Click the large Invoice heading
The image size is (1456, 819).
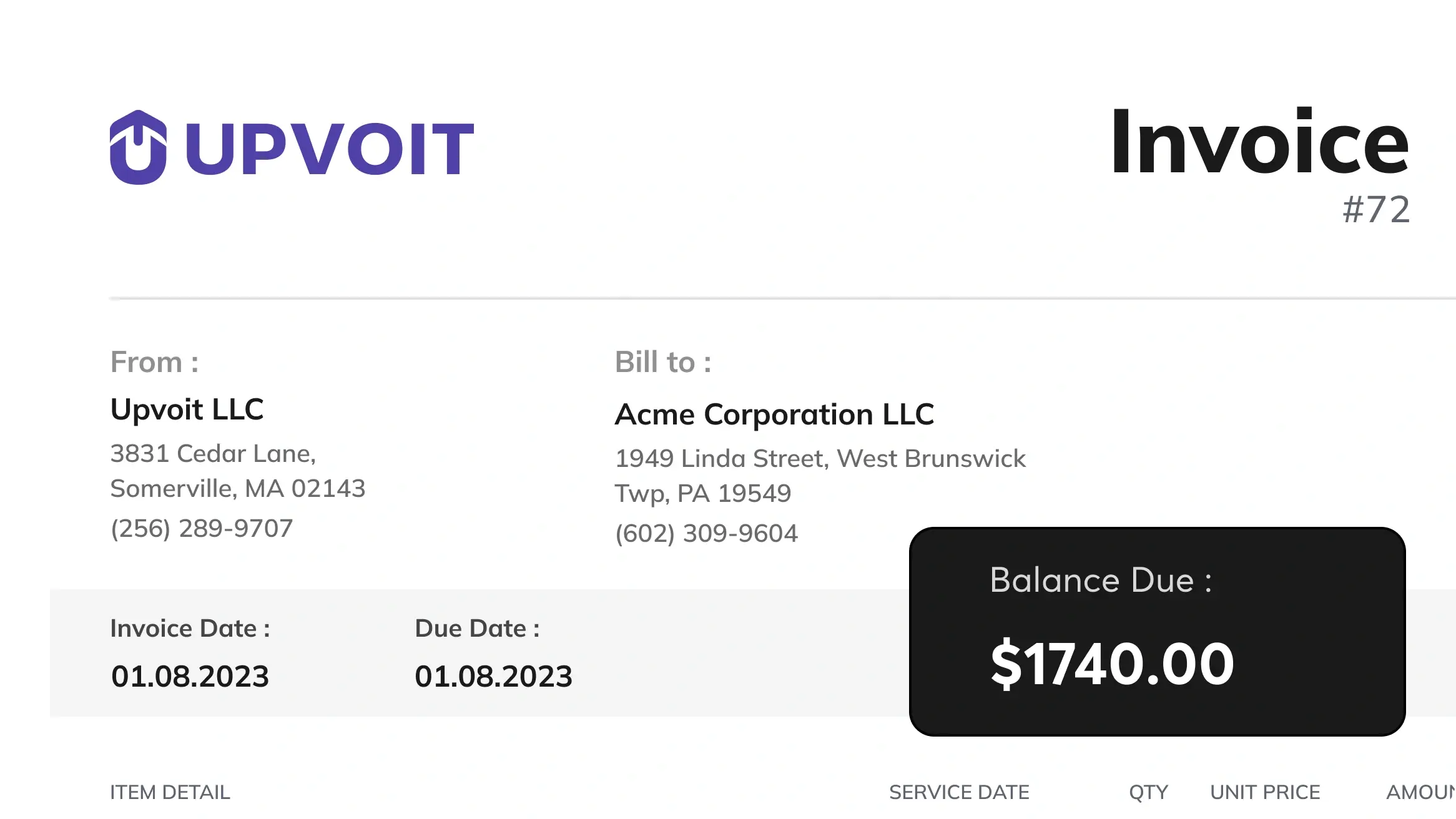[x=1259, y=142]
